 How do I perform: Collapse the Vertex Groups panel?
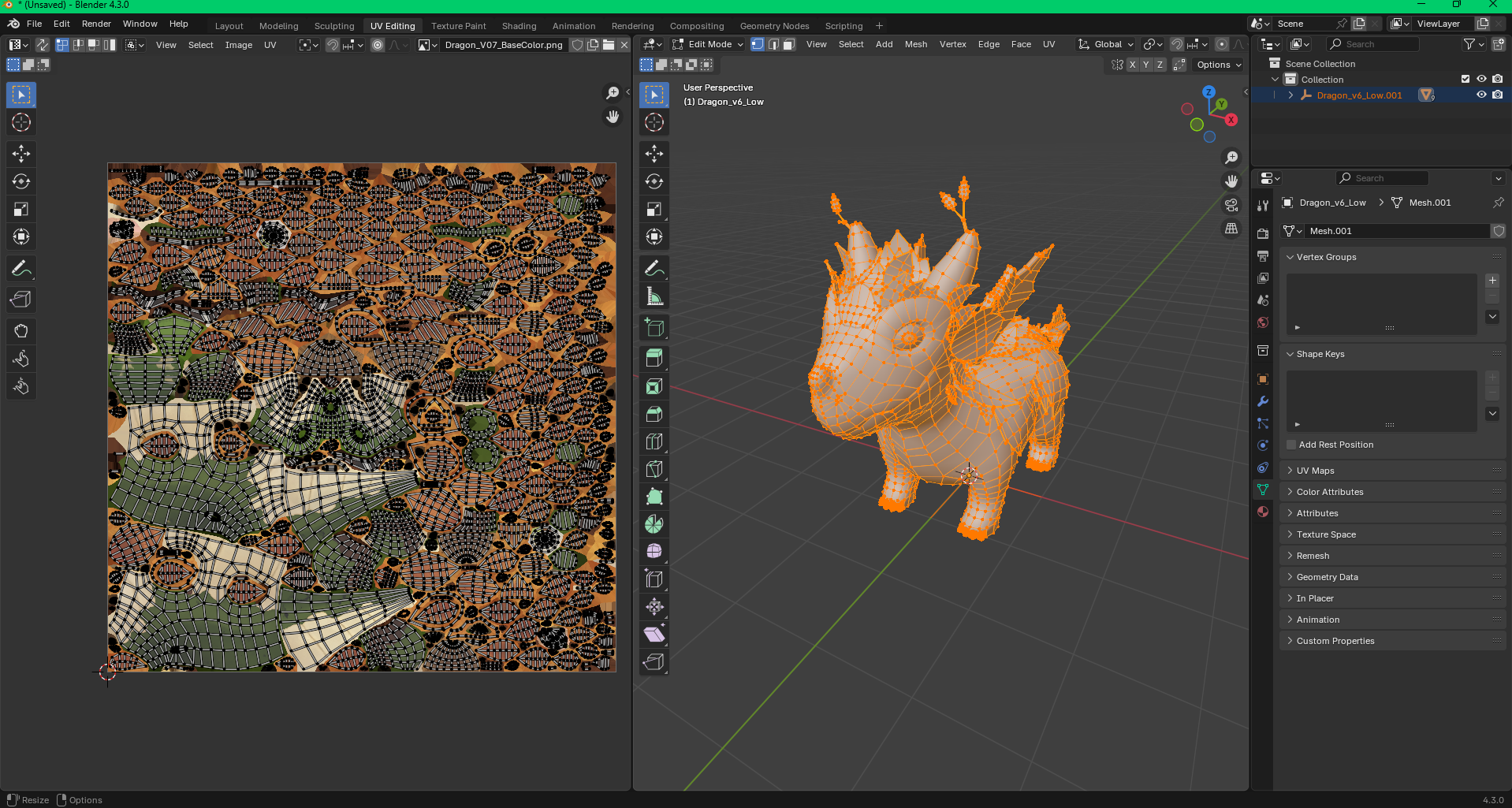(1392, 257)
